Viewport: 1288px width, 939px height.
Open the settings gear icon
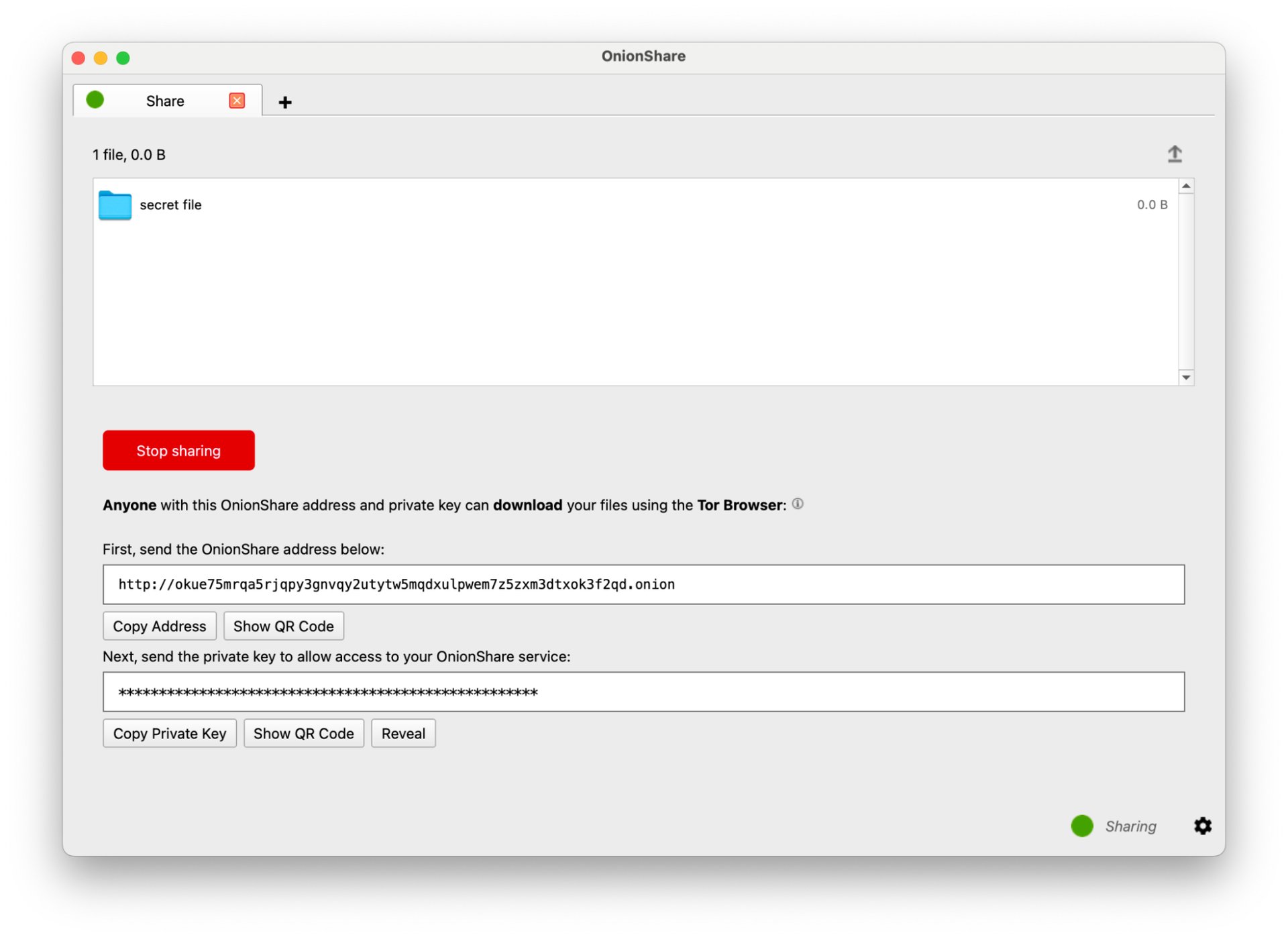pyautogui.click(x=1202, y=826)
